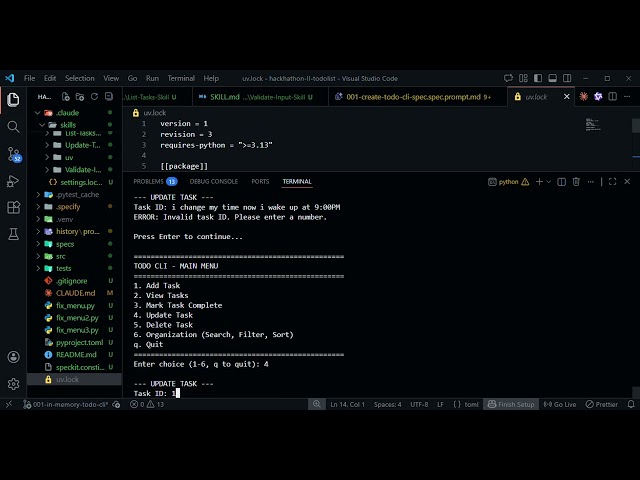Close the uv.lock editor tab
The image size is (640, 480).
pos(567,97)
